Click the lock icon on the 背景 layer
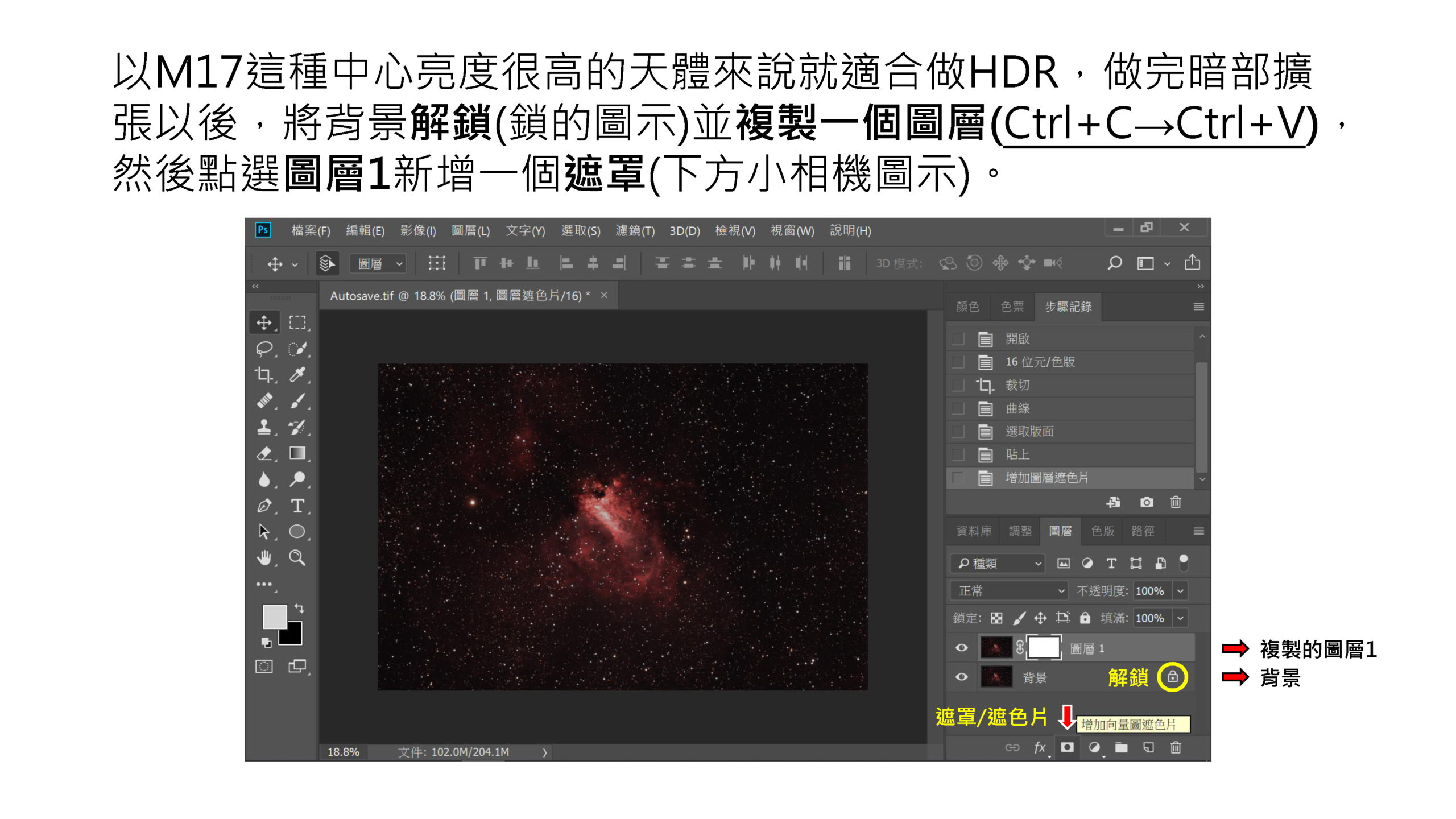The image size is (1456, 819). 1172,677
